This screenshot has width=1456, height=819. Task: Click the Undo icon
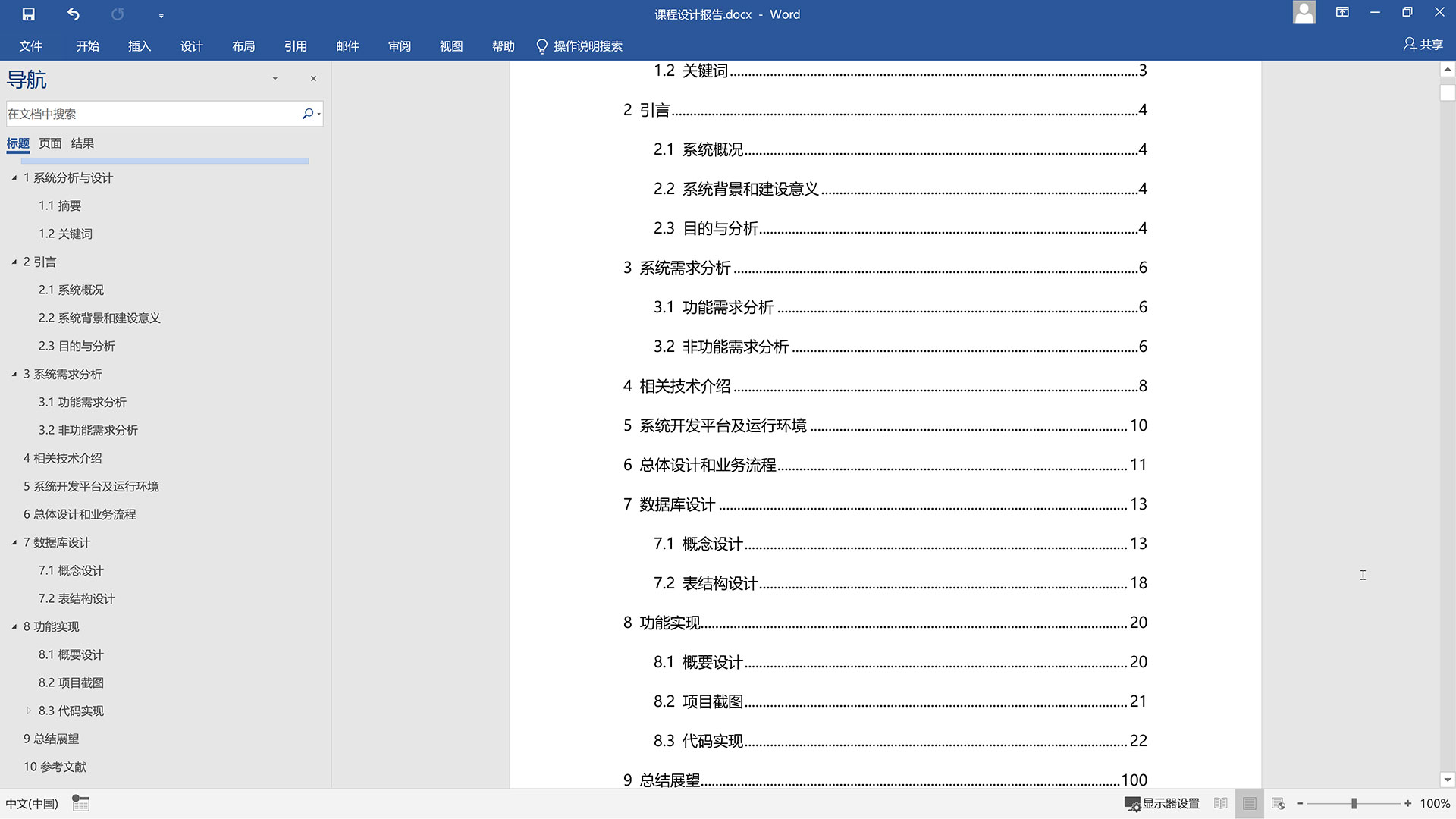pyautogui.click(x=74, y=14)
